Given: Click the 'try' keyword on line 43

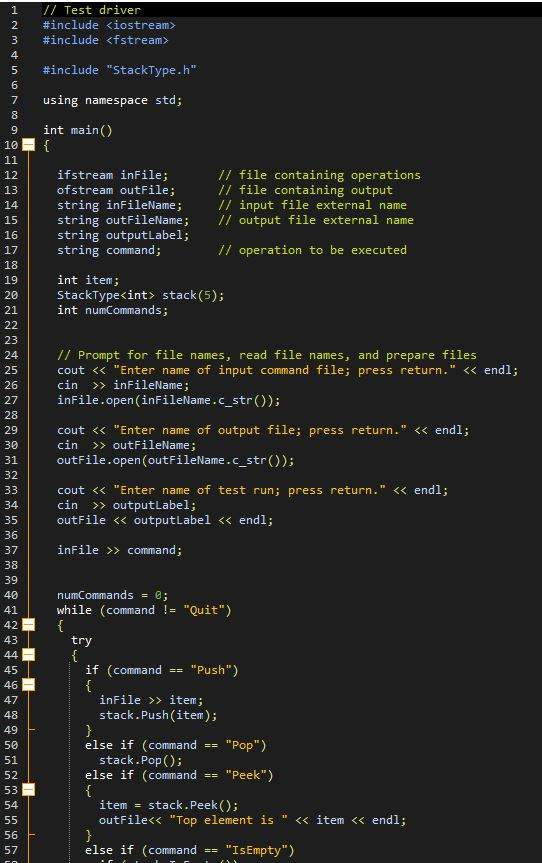Looking at the screenshot, I should click(x=81, y=640).
